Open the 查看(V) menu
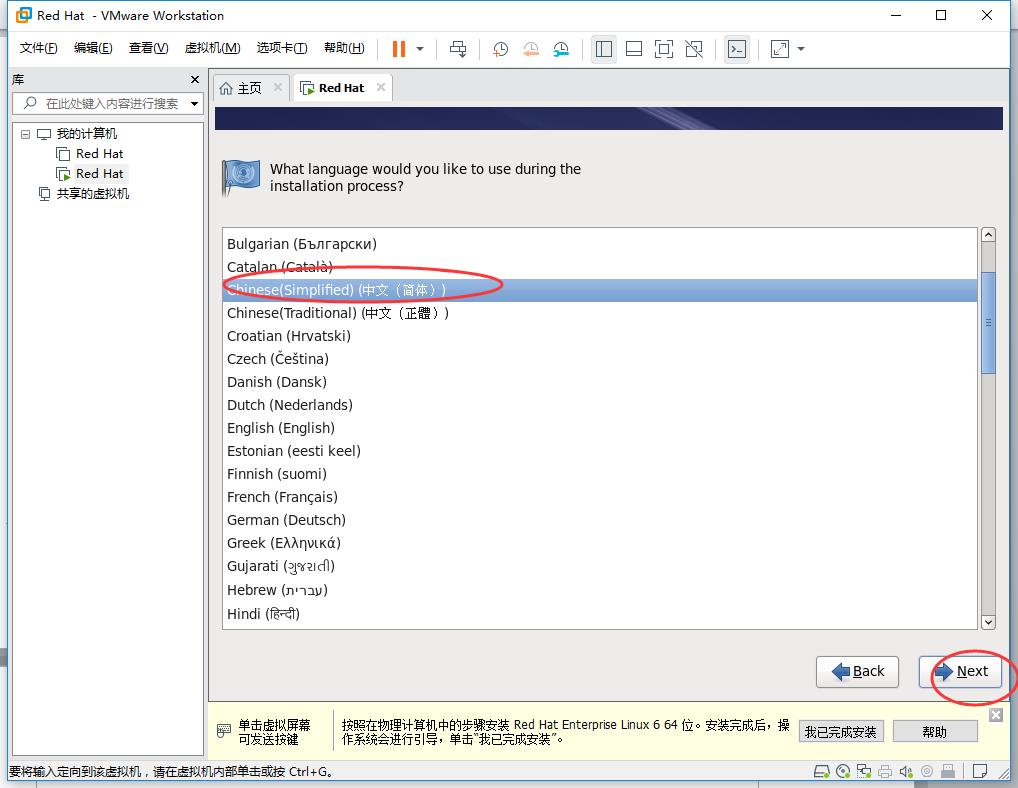This screenshot has width=1018, height=788. click(148, 48)
